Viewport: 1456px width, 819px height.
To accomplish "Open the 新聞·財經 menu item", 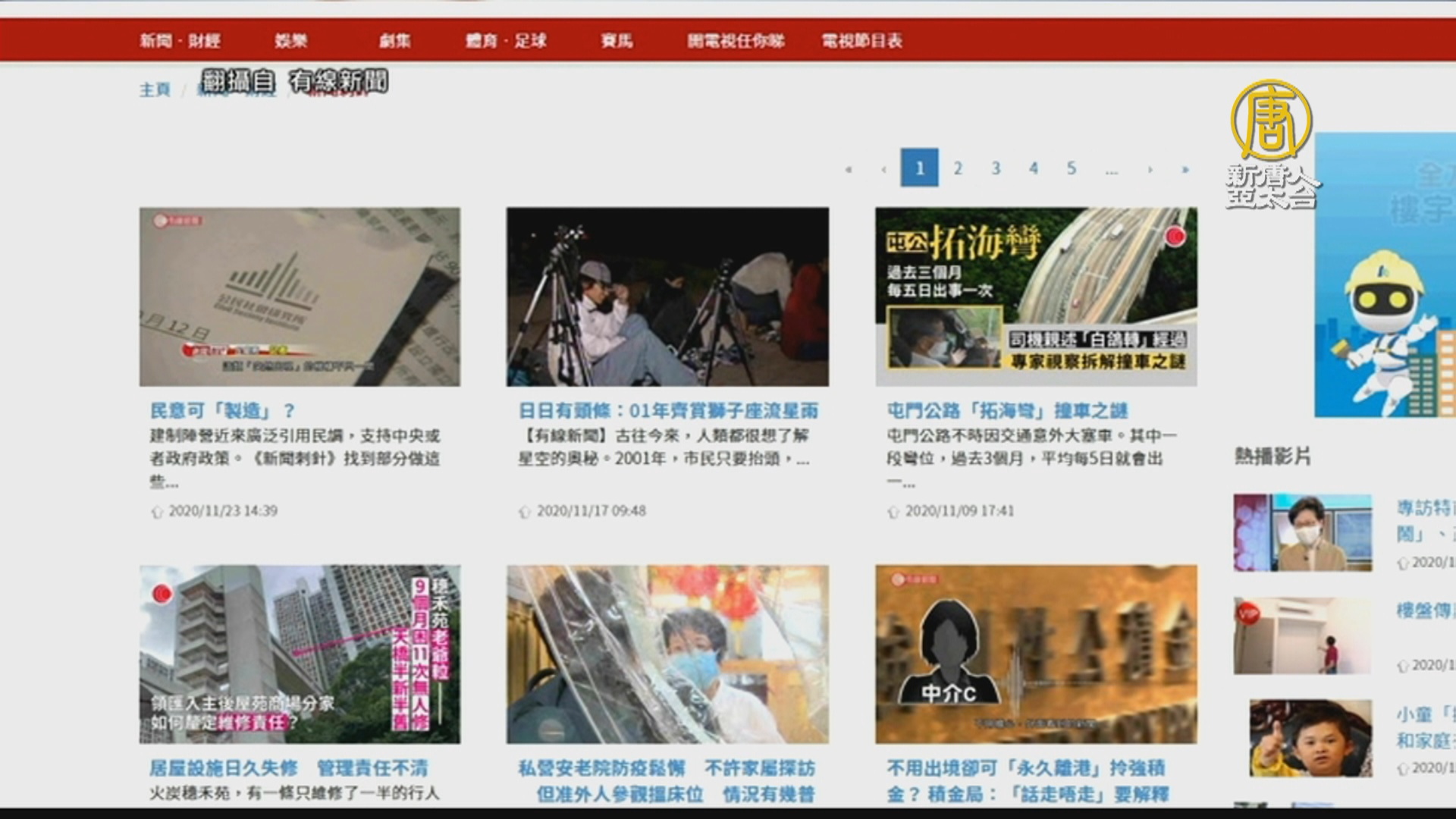I will (x=180, y=41).
